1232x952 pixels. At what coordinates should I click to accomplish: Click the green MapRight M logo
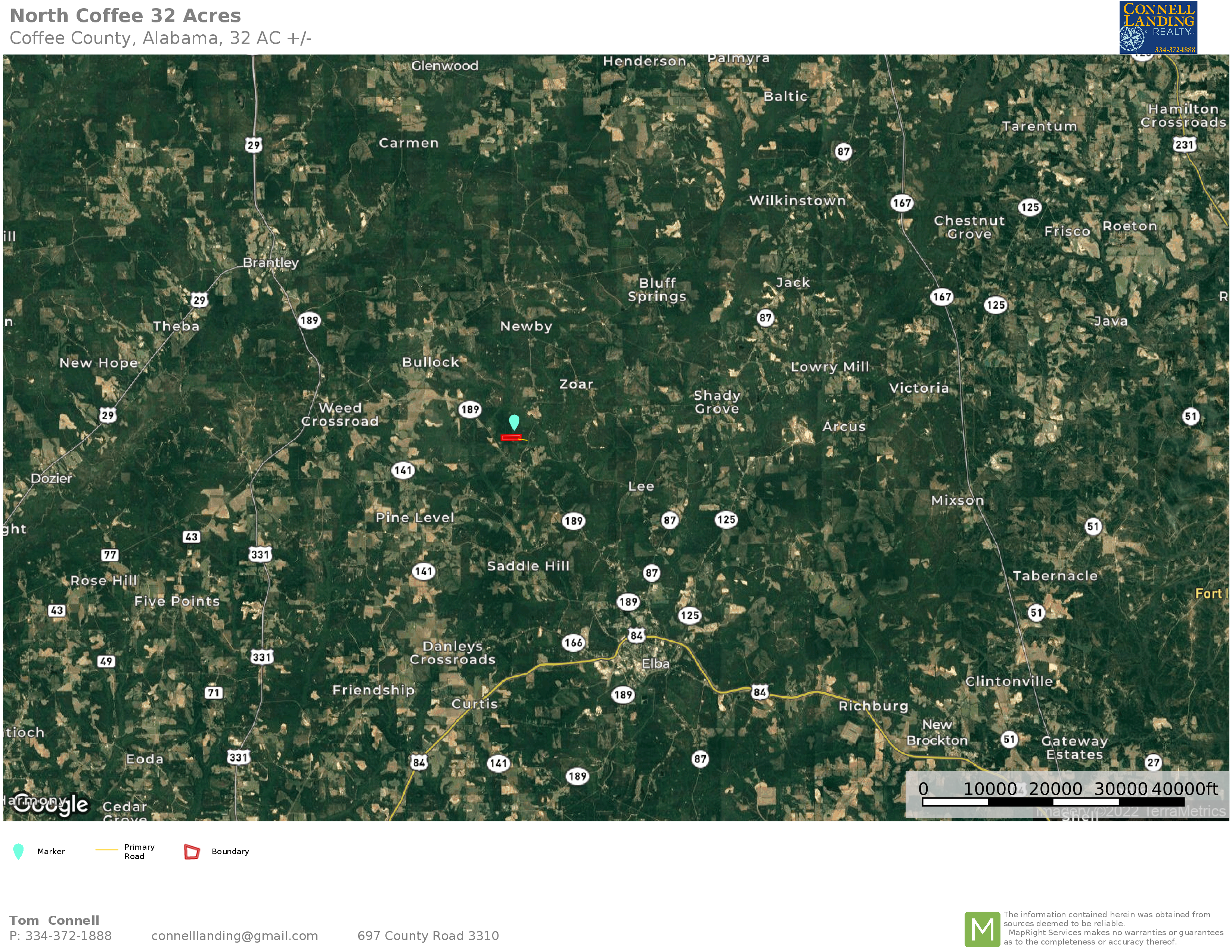[982, 929]
